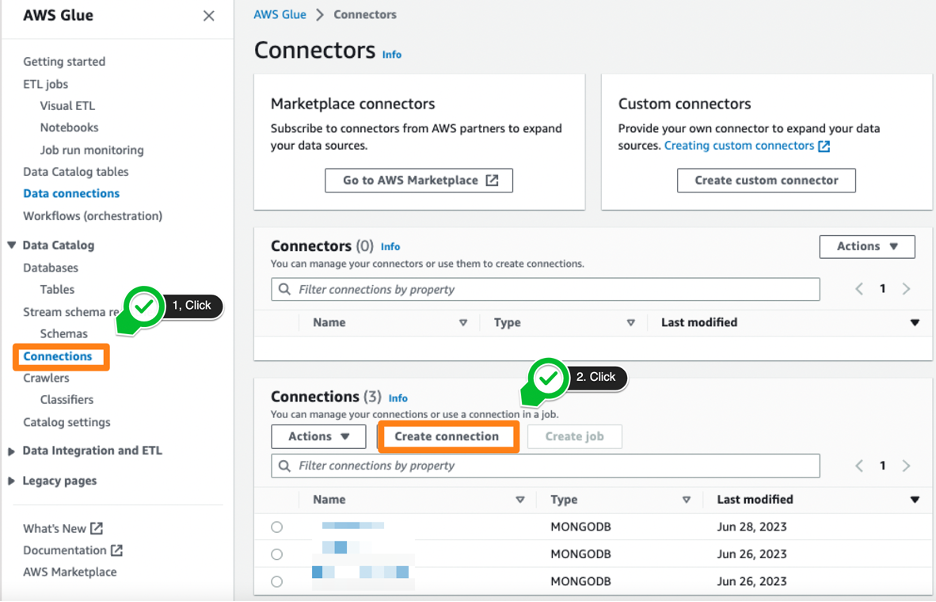This screenshot has width=936, height=602.
Task: Go to next page in Connectors table
Action: point(906,289)
